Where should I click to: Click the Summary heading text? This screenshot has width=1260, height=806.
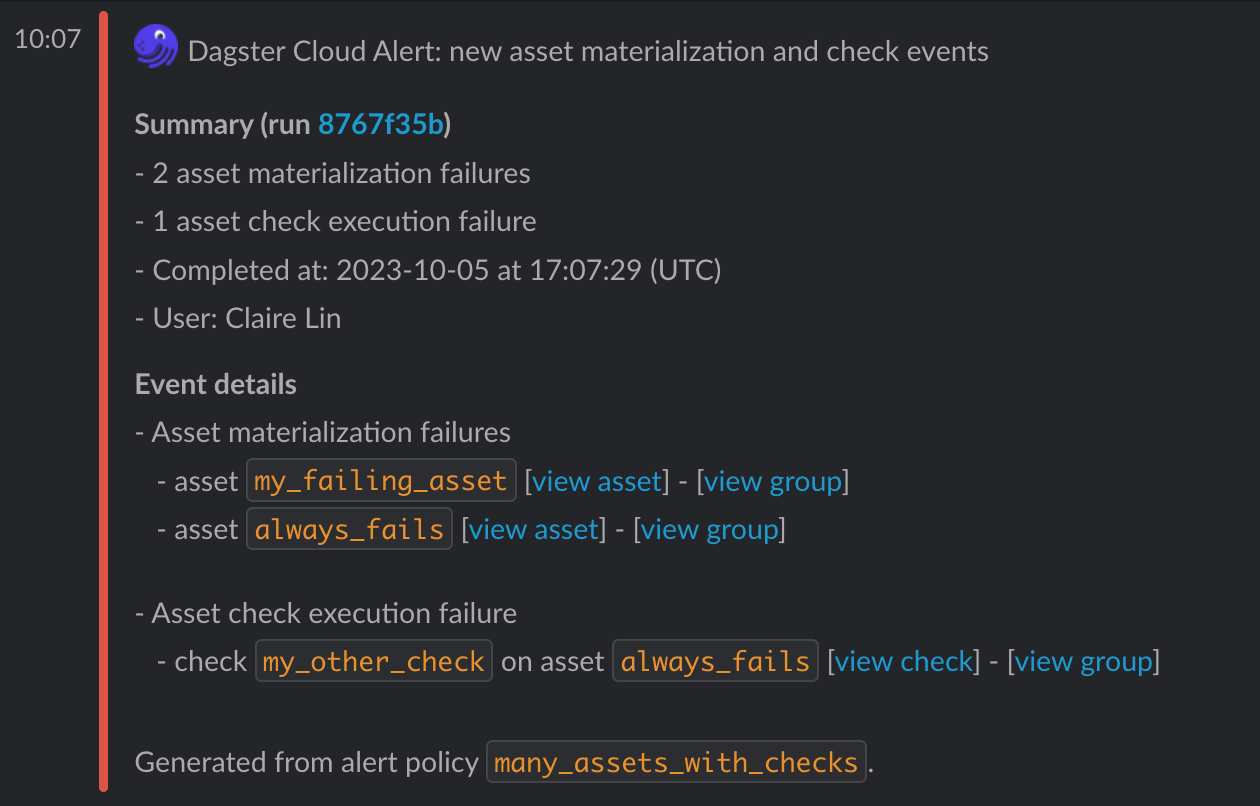[x=293, y=124]
